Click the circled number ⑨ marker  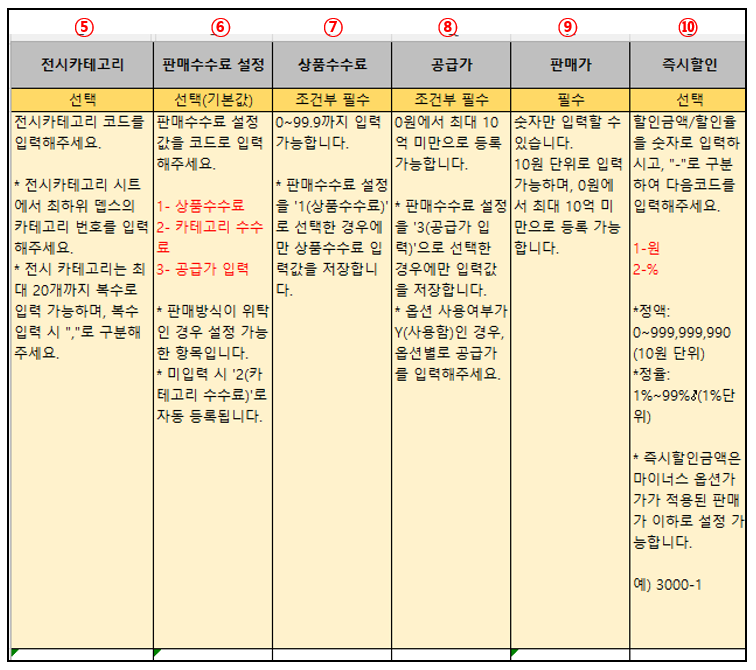[x=569, y=27]
